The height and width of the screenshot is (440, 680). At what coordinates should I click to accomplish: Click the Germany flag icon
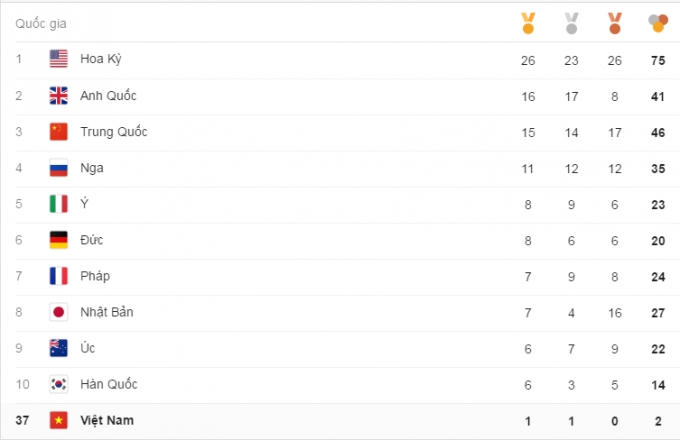click(59, 240)
